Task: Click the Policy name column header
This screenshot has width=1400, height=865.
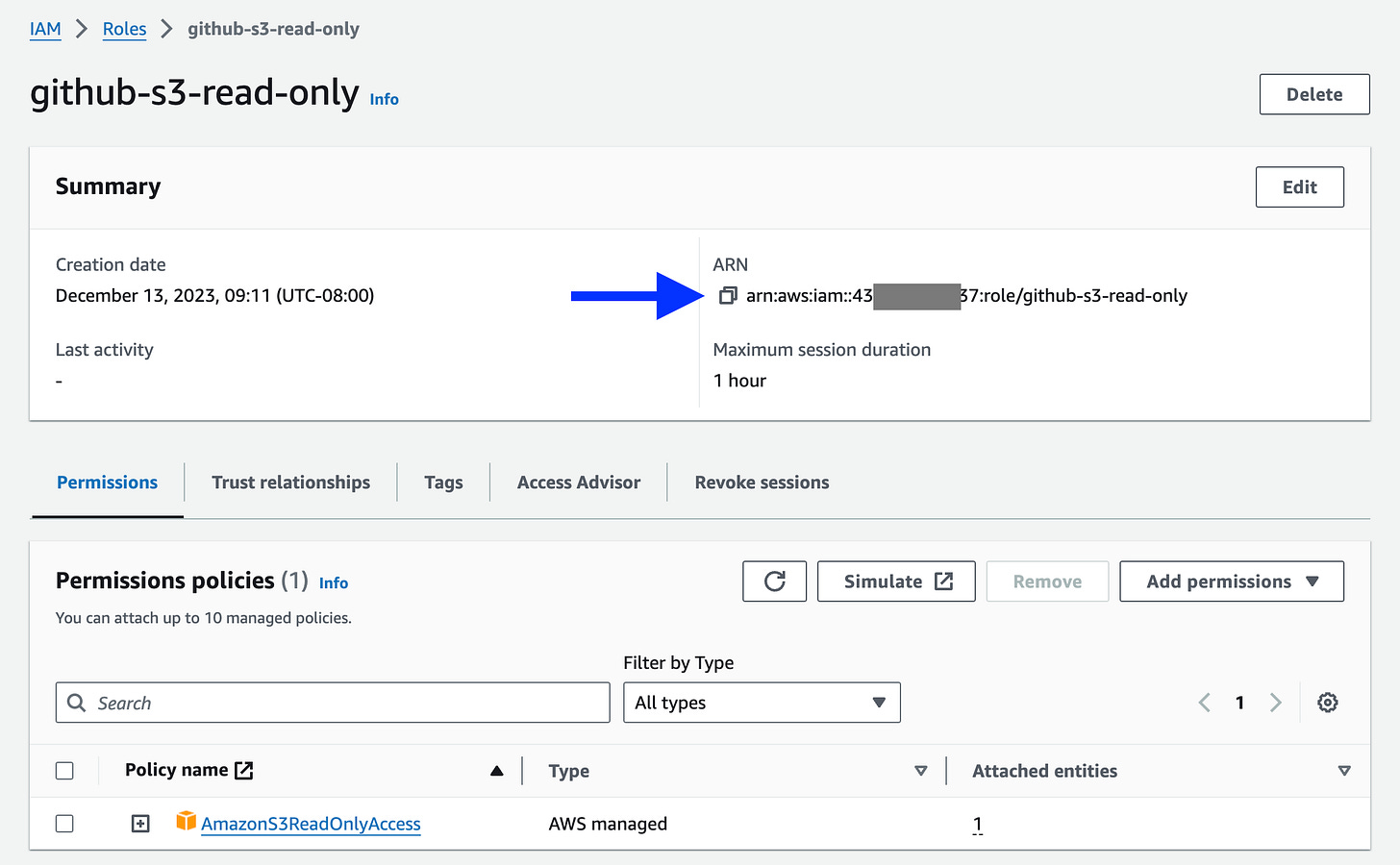Action: click(177, 770)
